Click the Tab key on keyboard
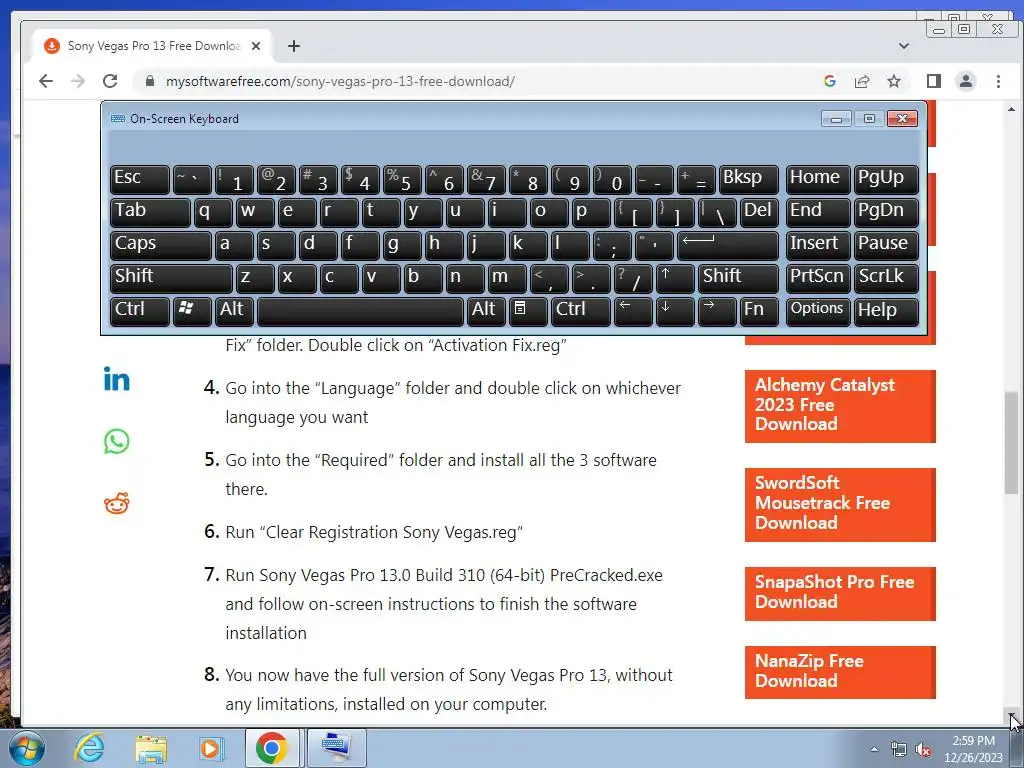This screenshot has width=1024, height=768. [x=150, y=212]
